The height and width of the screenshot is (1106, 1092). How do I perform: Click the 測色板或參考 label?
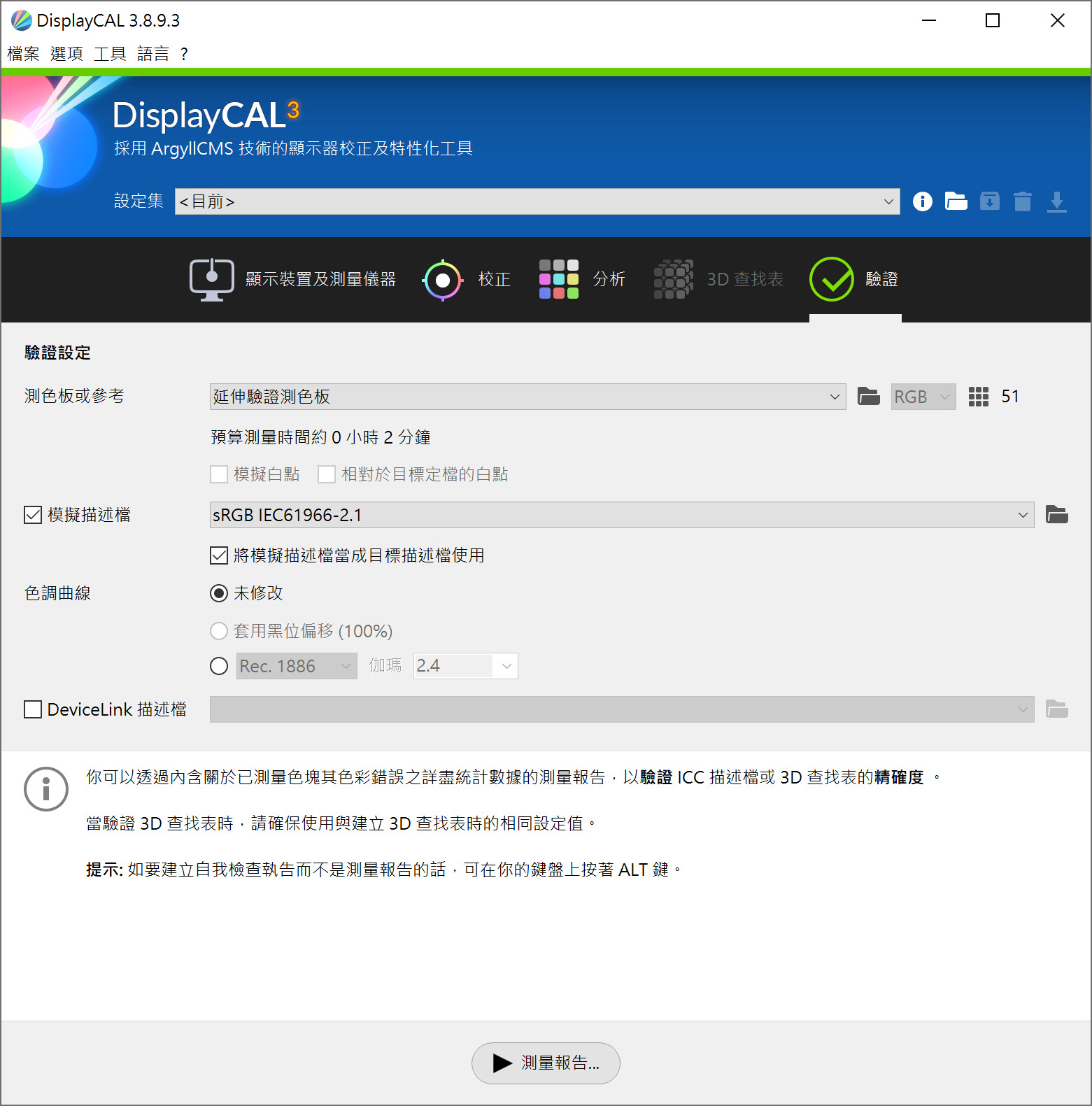(74, 396)
